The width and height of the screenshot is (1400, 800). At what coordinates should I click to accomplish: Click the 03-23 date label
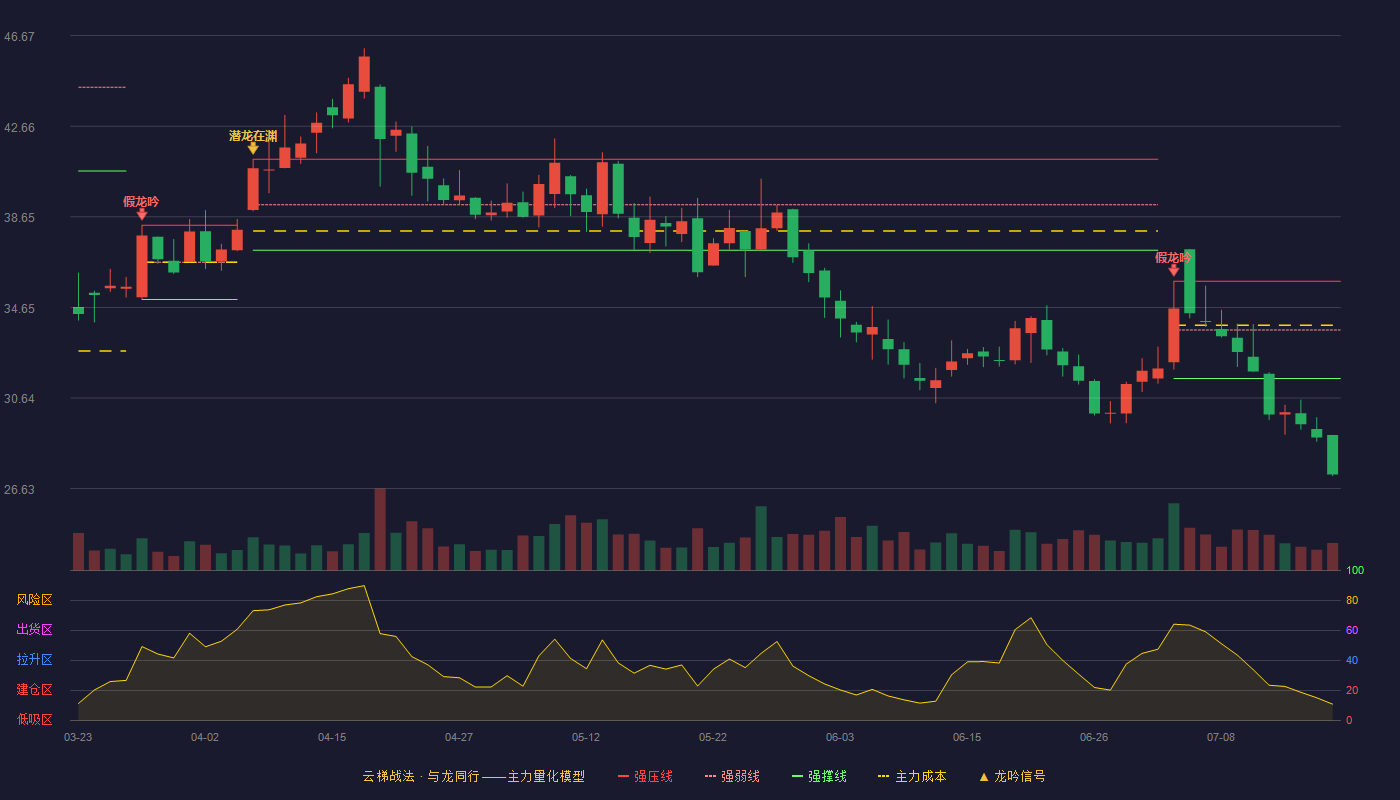click(x=78, y=737)
